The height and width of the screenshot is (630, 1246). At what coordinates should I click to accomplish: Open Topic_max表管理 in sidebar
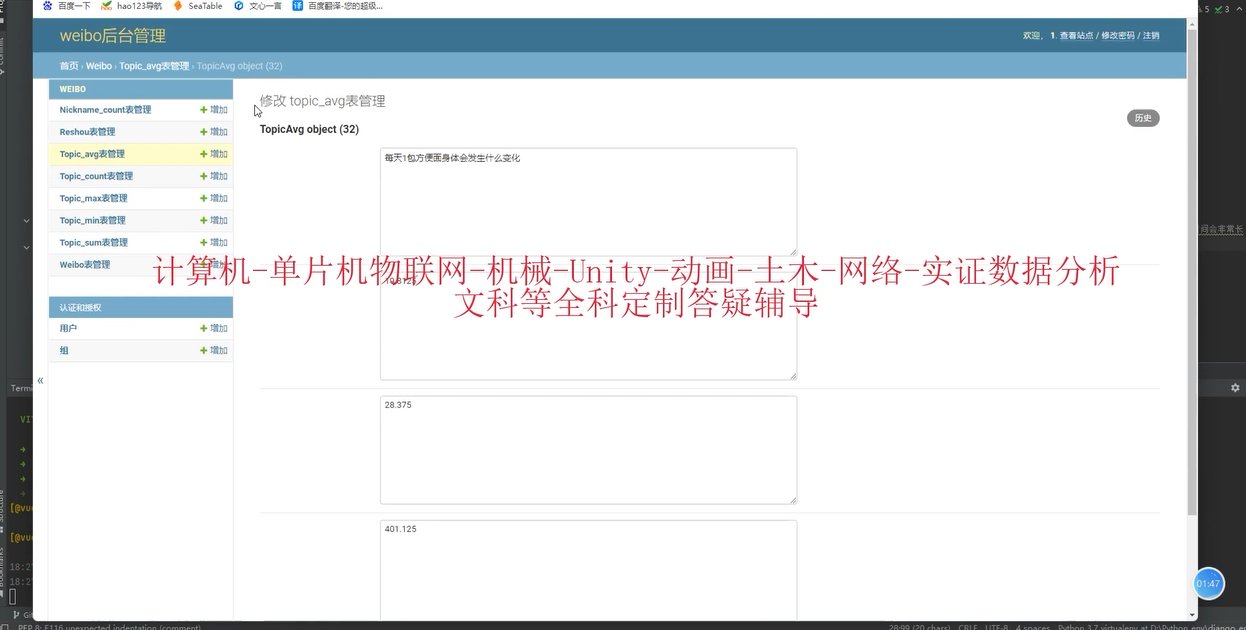click(93, 198)
